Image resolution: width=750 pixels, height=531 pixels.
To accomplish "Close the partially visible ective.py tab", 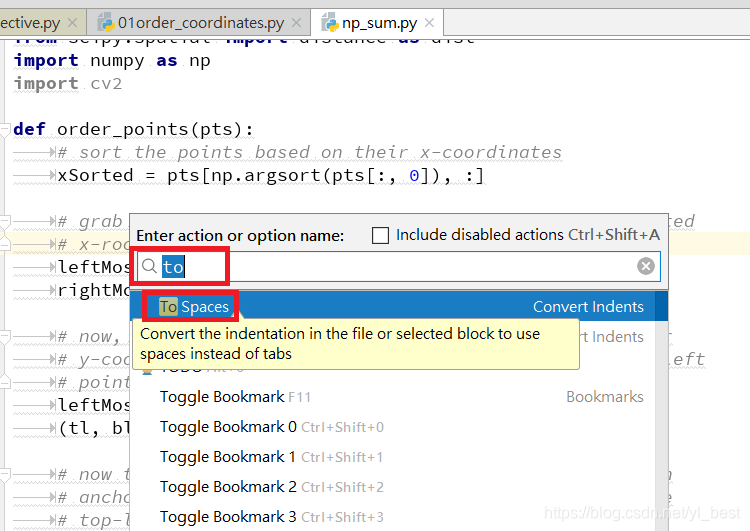I will (x=72, y=22).
